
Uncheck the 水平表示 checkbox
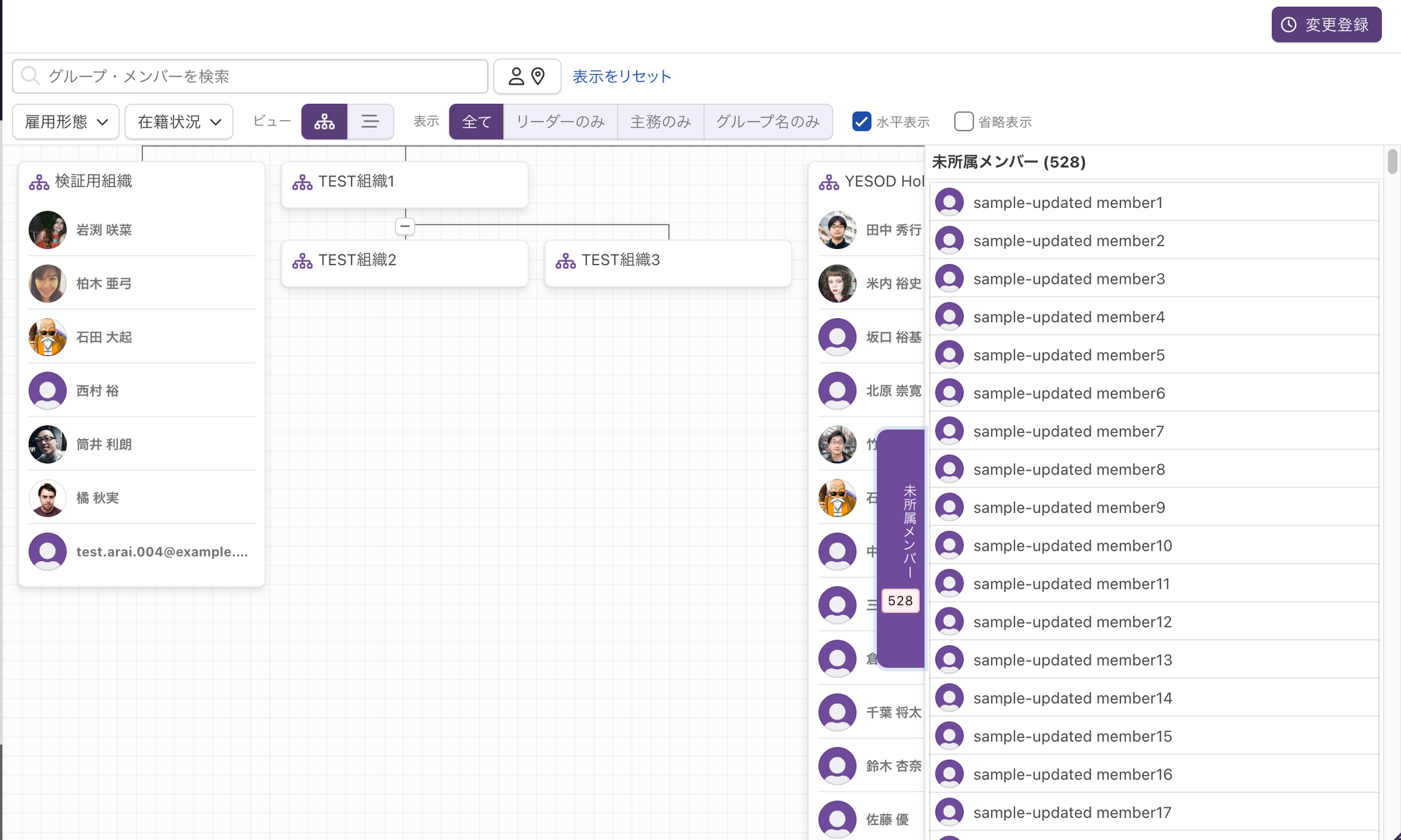[862, 122]
